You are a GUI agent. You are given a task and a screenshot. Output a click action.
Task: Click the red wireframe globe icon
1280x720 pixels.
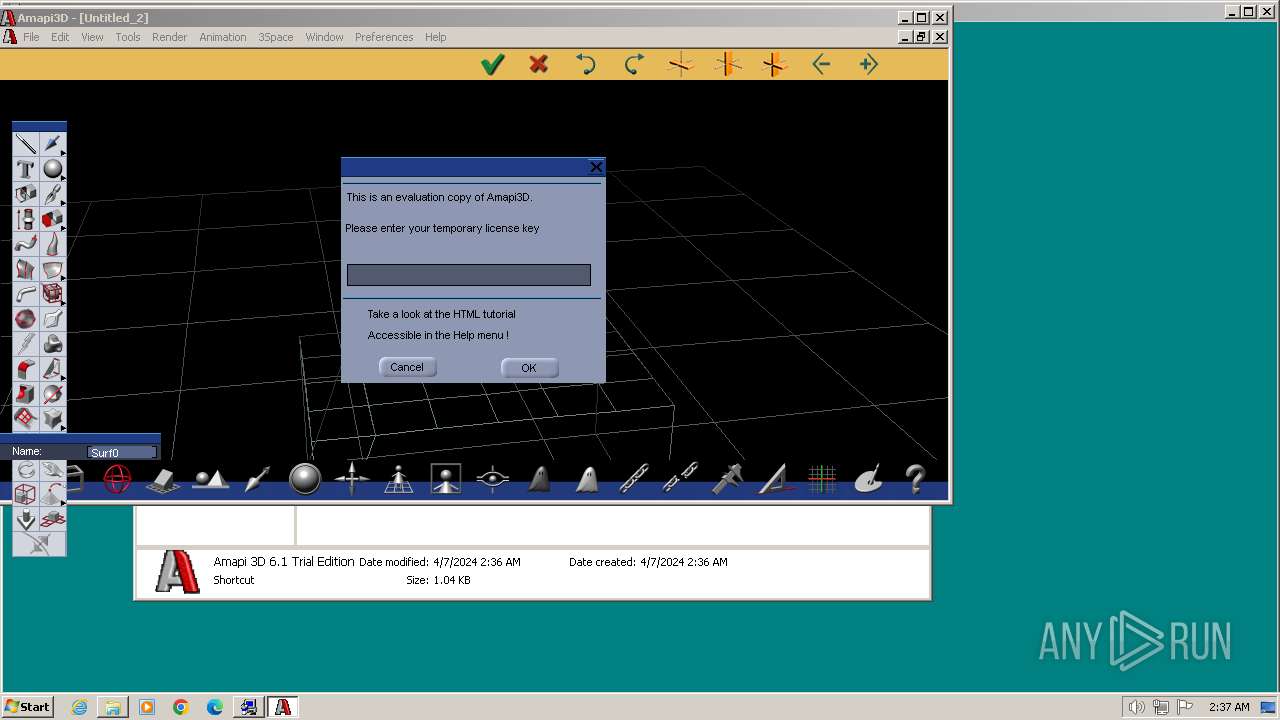pos(117,480)
